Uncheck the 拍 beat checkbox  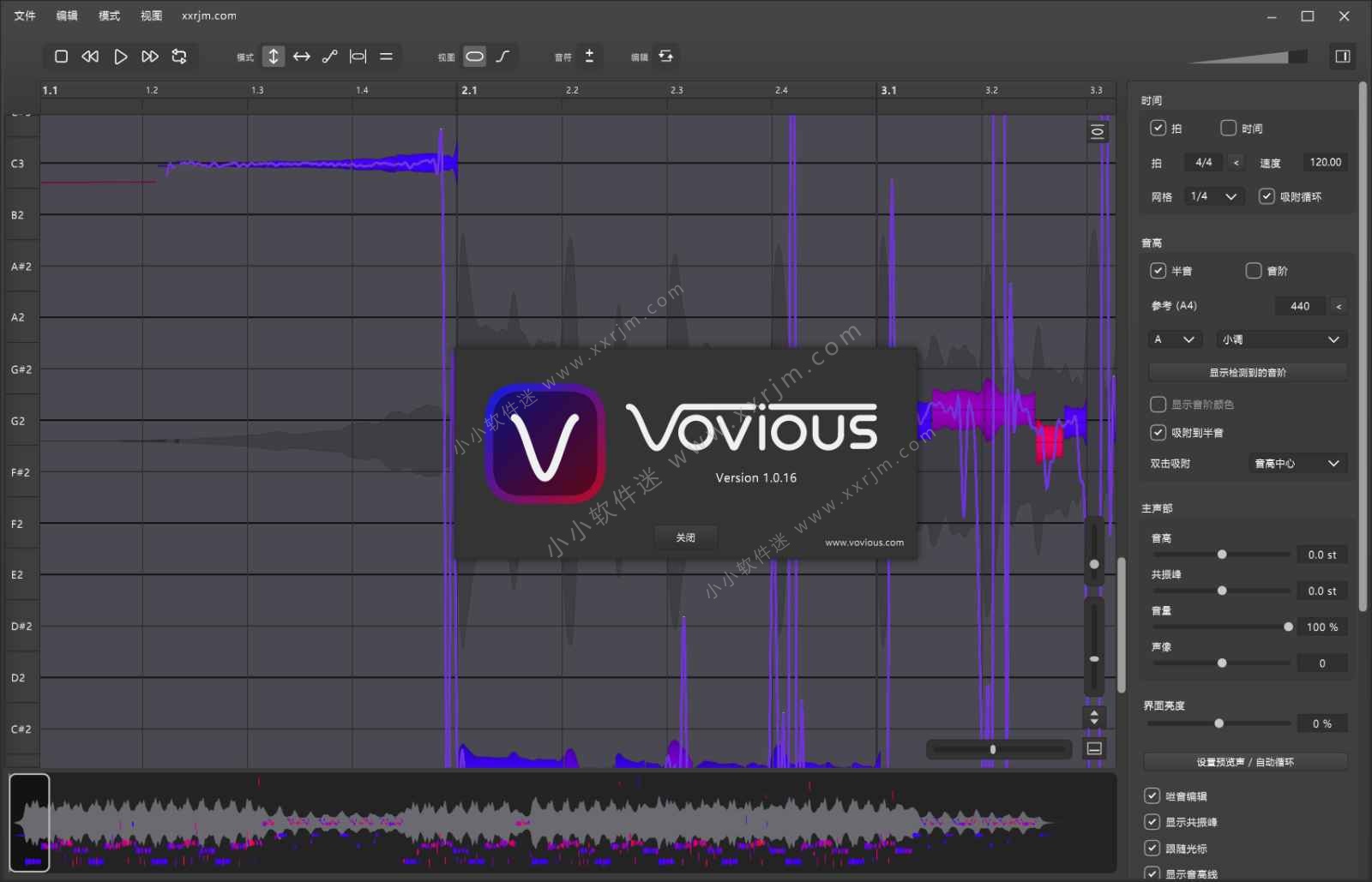(1158, 128)
